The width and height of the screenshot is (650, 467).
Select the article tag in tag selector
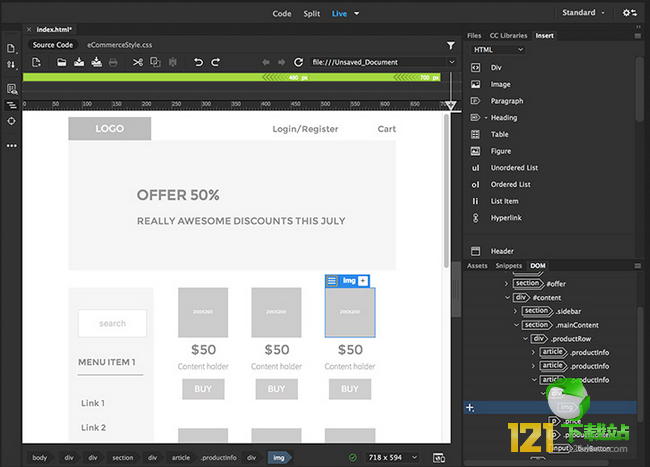coord(181,457)
